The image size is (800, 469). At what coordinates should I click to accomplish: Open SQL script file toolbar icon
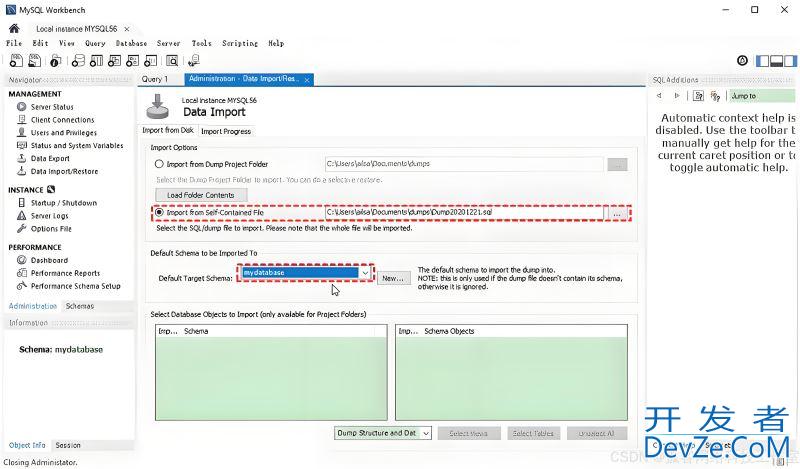coord(35,61)
